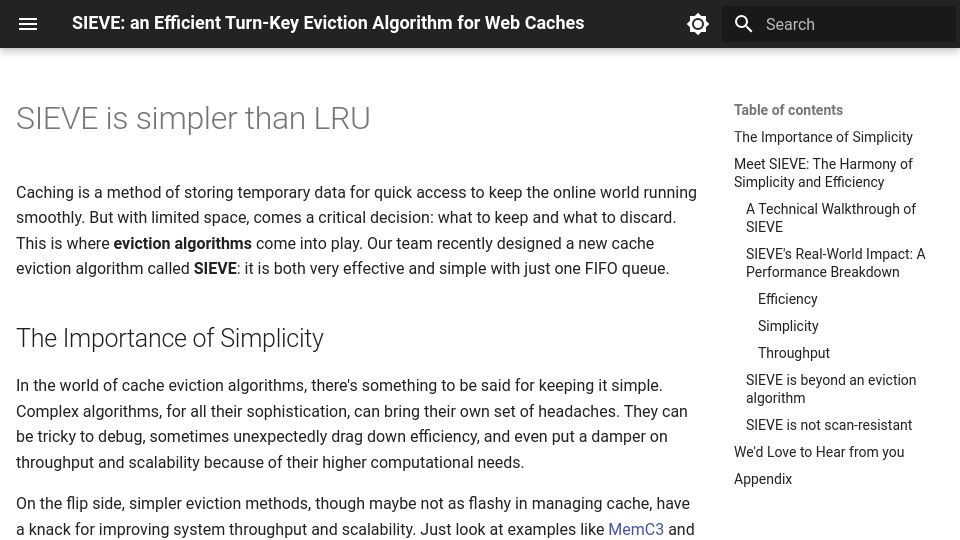Image resolution: width=960 pixels, height=540 pixels.
Task: Select the Simplicity contents entry
Action: pyautogui.click(x=788, y=326)
